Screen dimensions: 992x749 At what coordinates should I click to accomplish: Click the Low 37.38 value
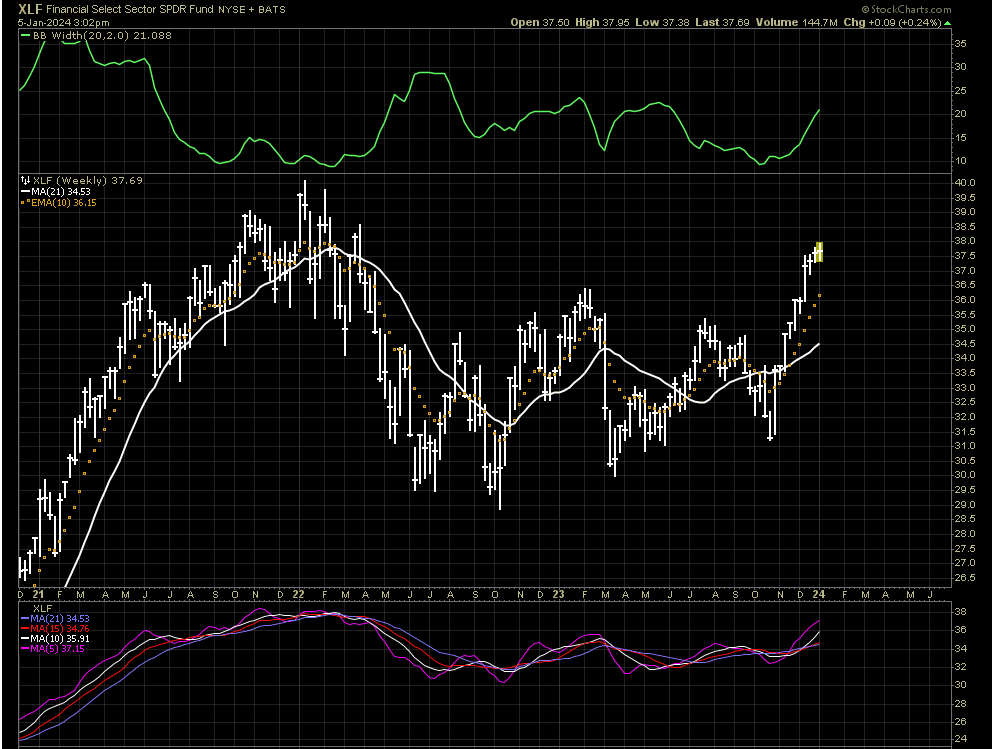click(662, 22)
